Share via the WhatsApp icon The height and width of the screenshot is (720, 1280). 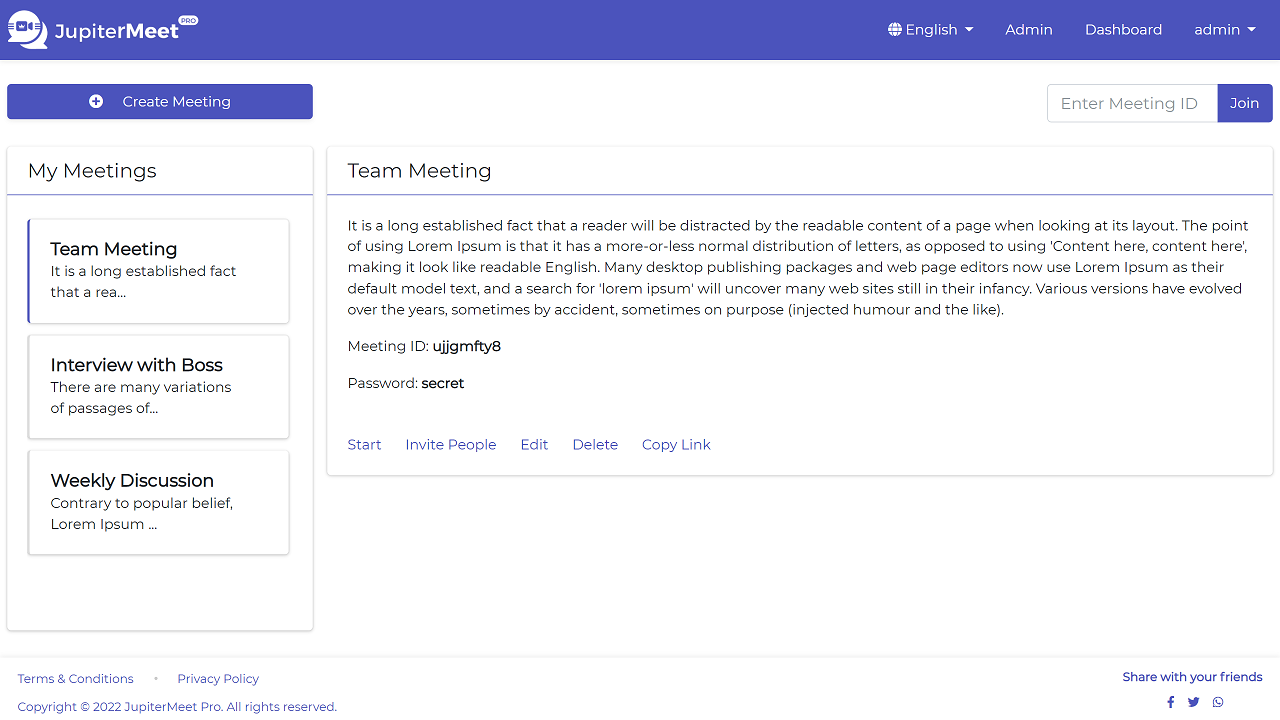coord(1218,702)
